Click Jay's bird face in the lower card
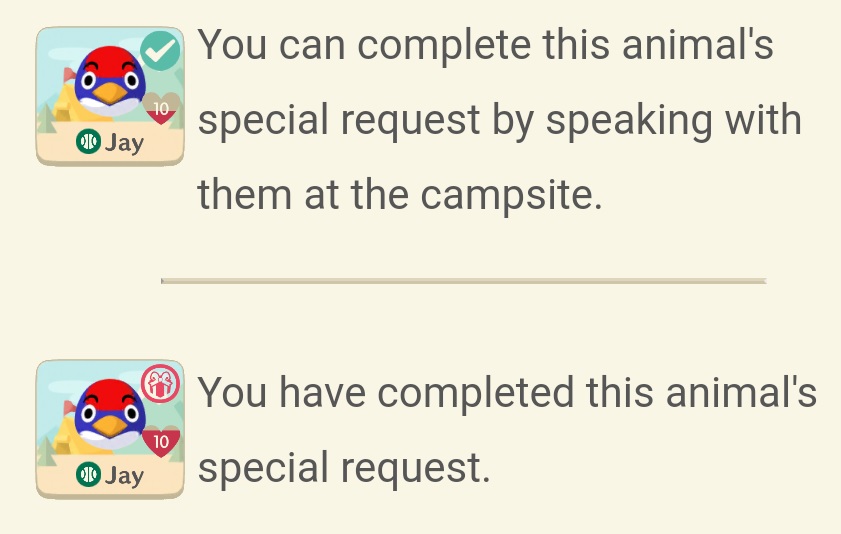This screenshot has height=534, width=841. 110,414
